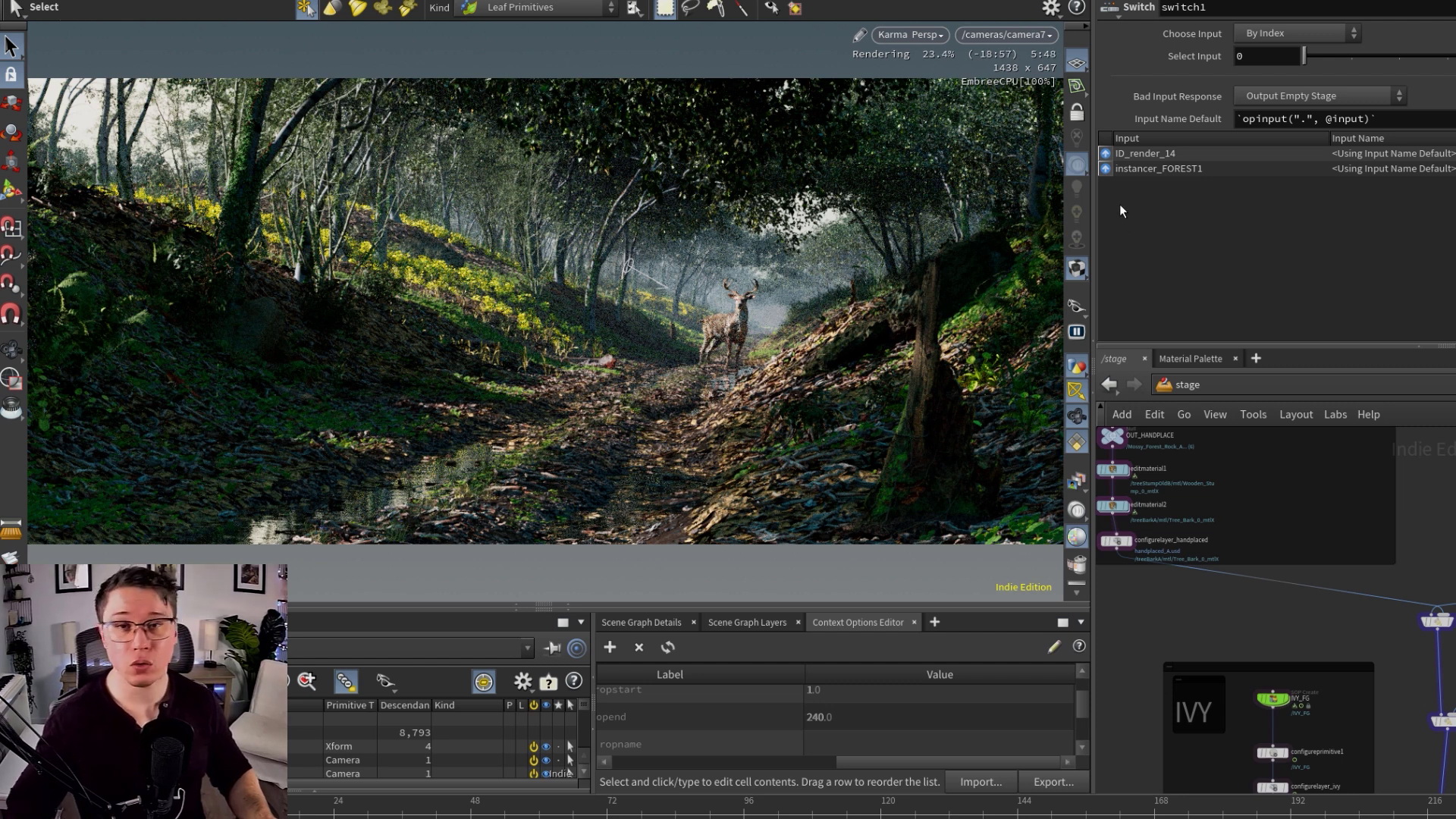This screenshot has width=1456, height=819.
Task: Click the viewport lock camera icon
Action: pyautogui.click(x=1077, y=113)
